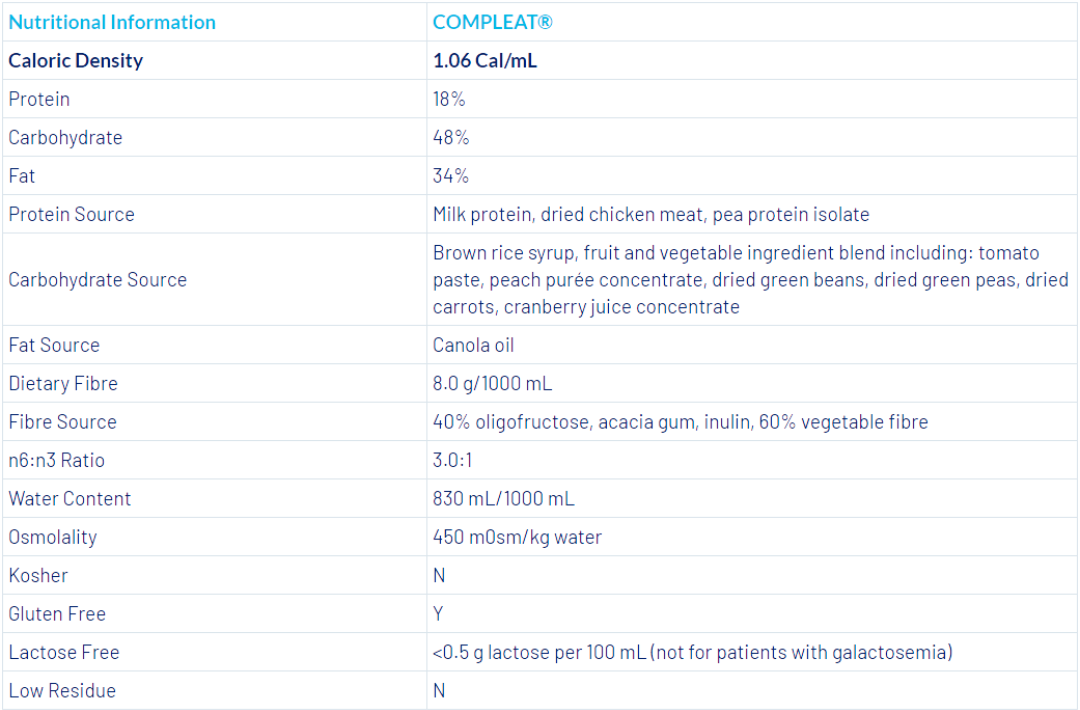Click the 34% fat value
Image resolution: width=1080 pixels, height=710 pixels.
pos(451,176)
